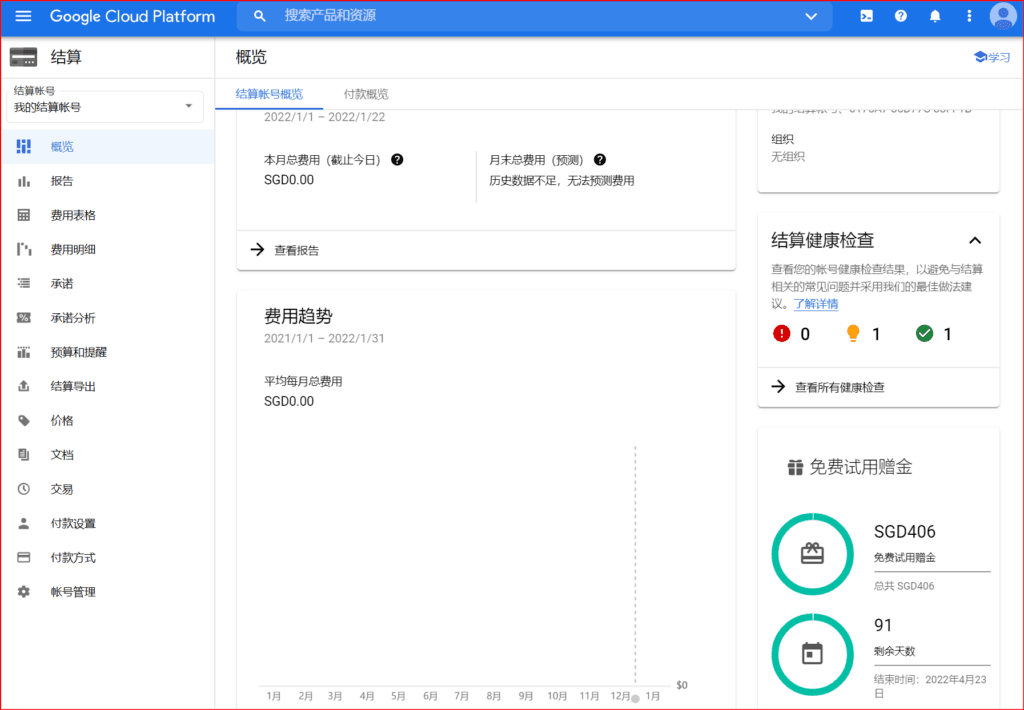This screenshot has width=1024, height=710.
Task: Activate the Cloud Shell icon
Action: tap(866, 16)
